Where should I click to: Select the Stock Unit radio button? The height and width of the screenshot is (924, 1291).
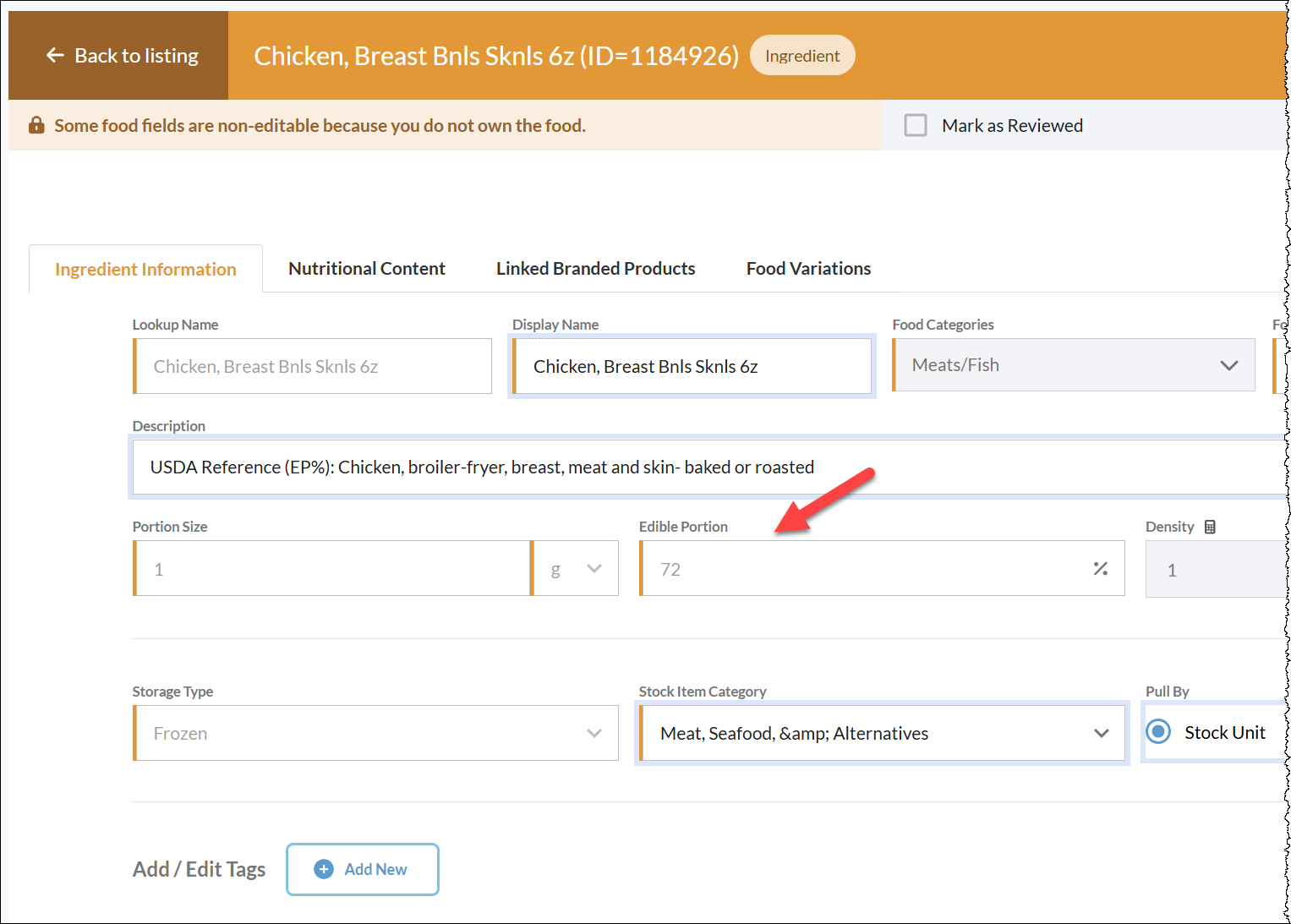[1158, 732]
